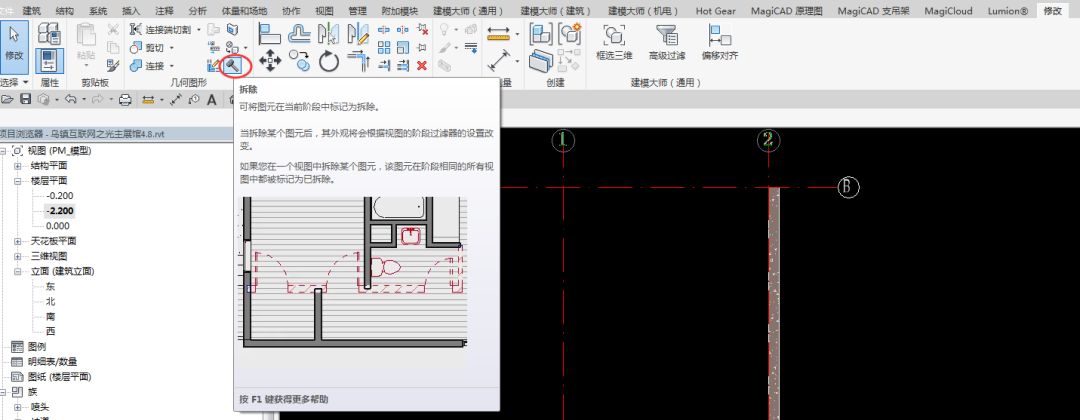Open the 连接端切割 dropdown arrow

pyautogui.click(x=198, y=30)
